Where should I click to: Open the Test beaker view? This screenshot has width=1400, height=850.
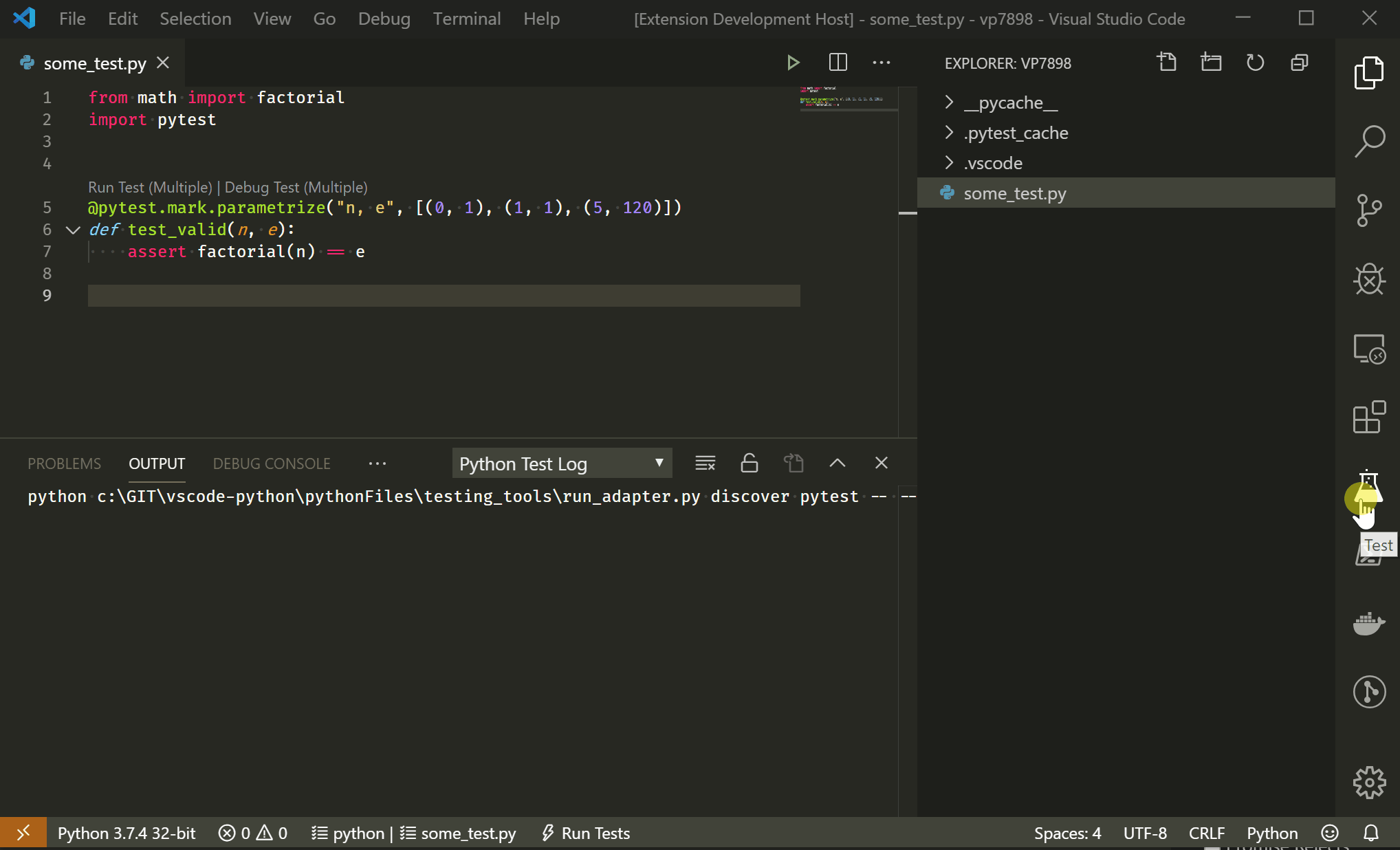[x=1368, y=486]
